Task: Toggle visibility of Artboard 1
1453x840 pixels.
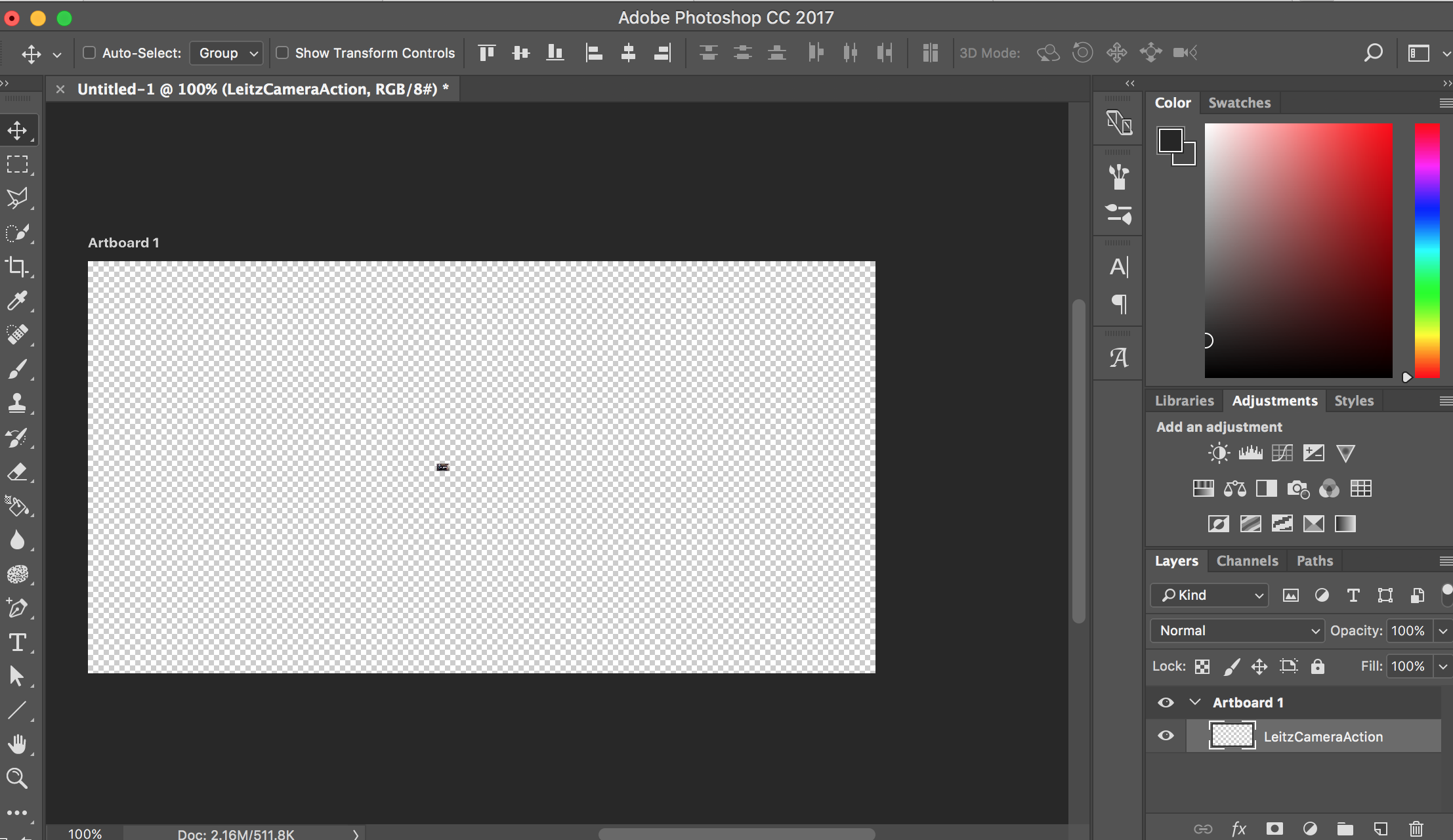Action: point(1166,701)
